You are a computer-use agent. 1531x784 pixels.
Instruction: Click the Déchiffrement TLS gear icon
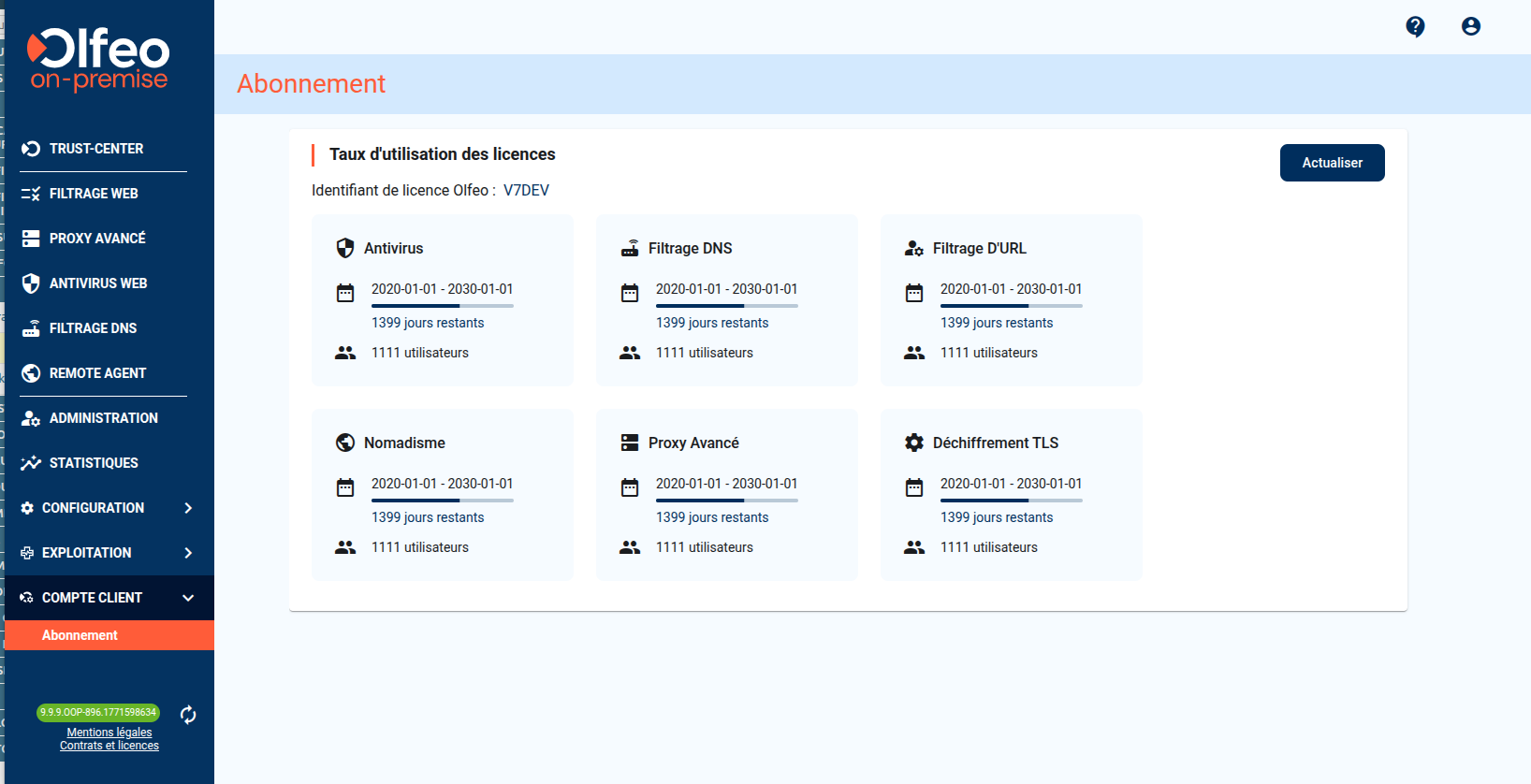[x=914, y=443]
